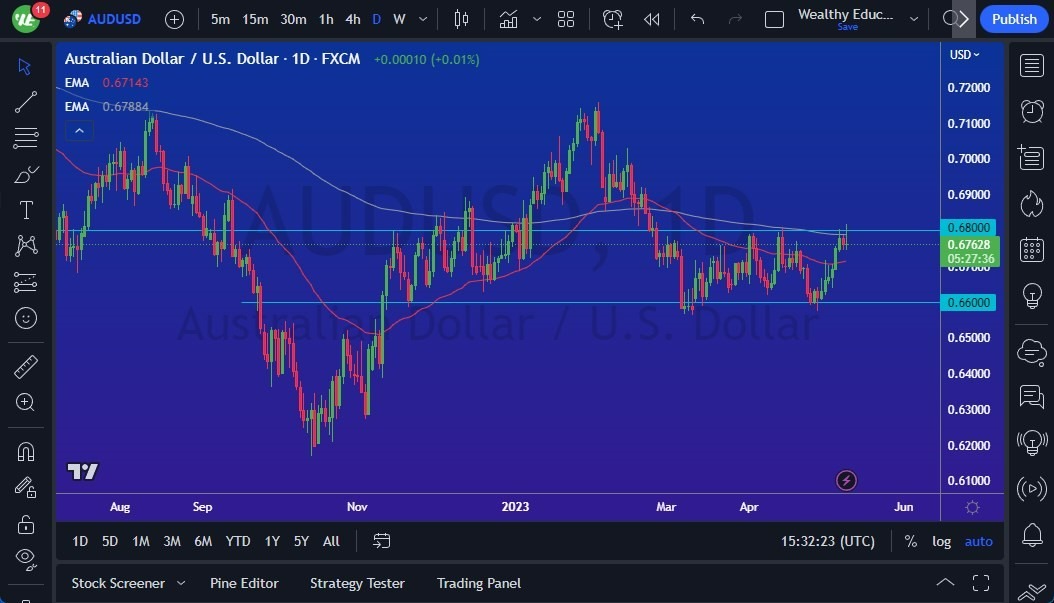Click the Publish button
The width and height of the screenshot is (1054, 603).
click(1013, 18)
